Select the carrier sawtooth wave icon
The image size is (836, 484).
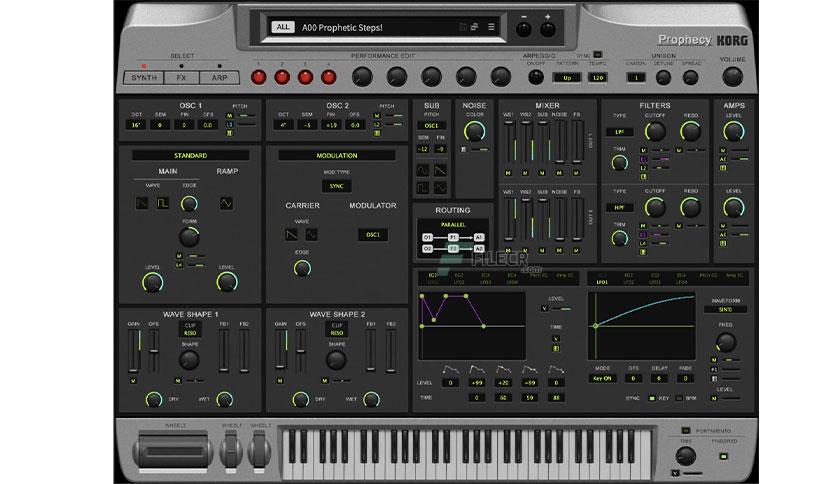click(291, 235)
